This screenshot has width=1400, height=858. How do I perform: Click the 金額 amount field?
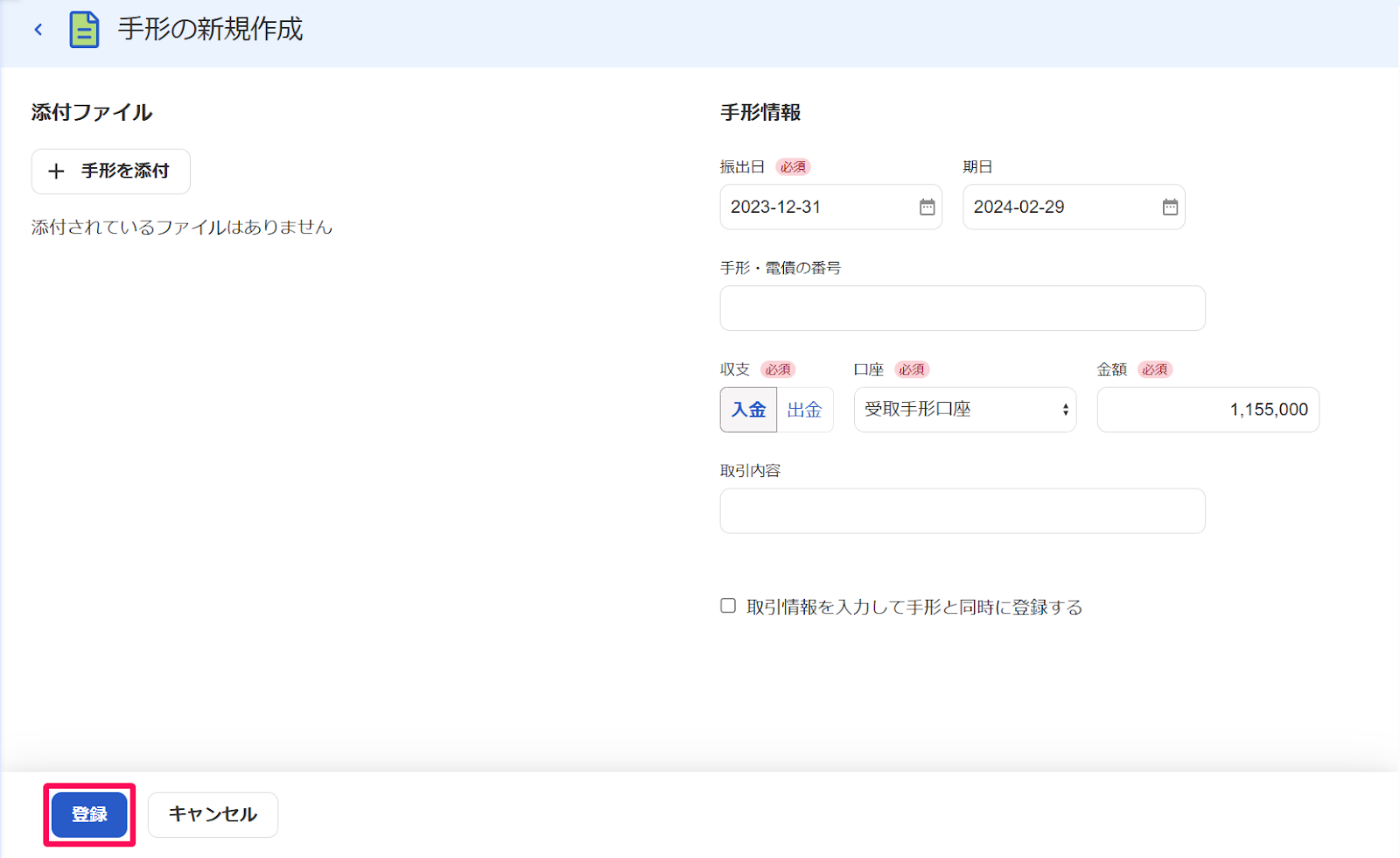point(1207,410)
